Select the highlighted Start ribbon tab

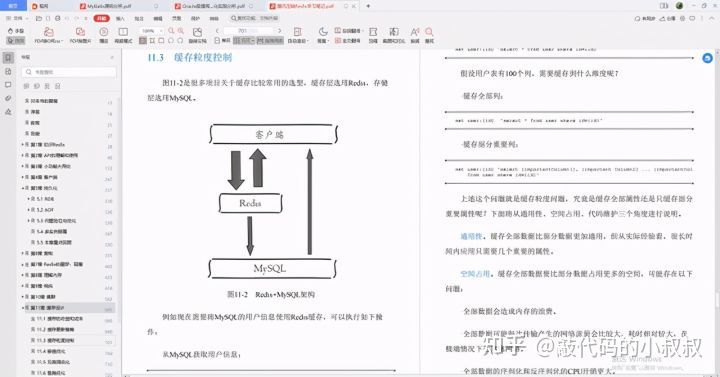click(101, 18)
